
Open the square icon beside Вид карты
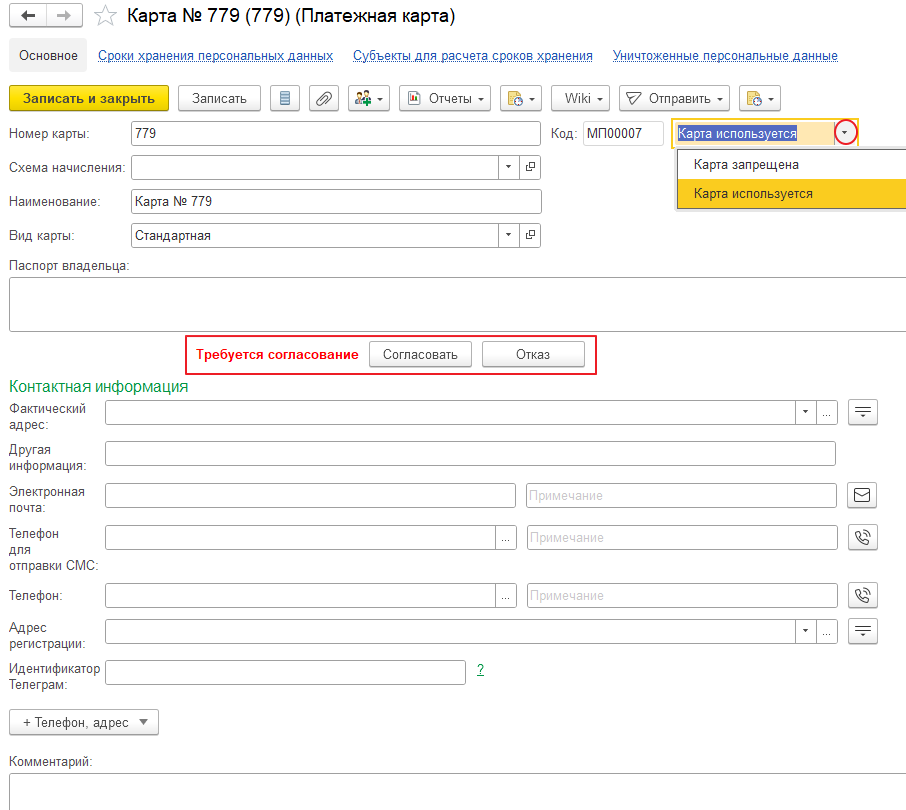tap(531, 235)
